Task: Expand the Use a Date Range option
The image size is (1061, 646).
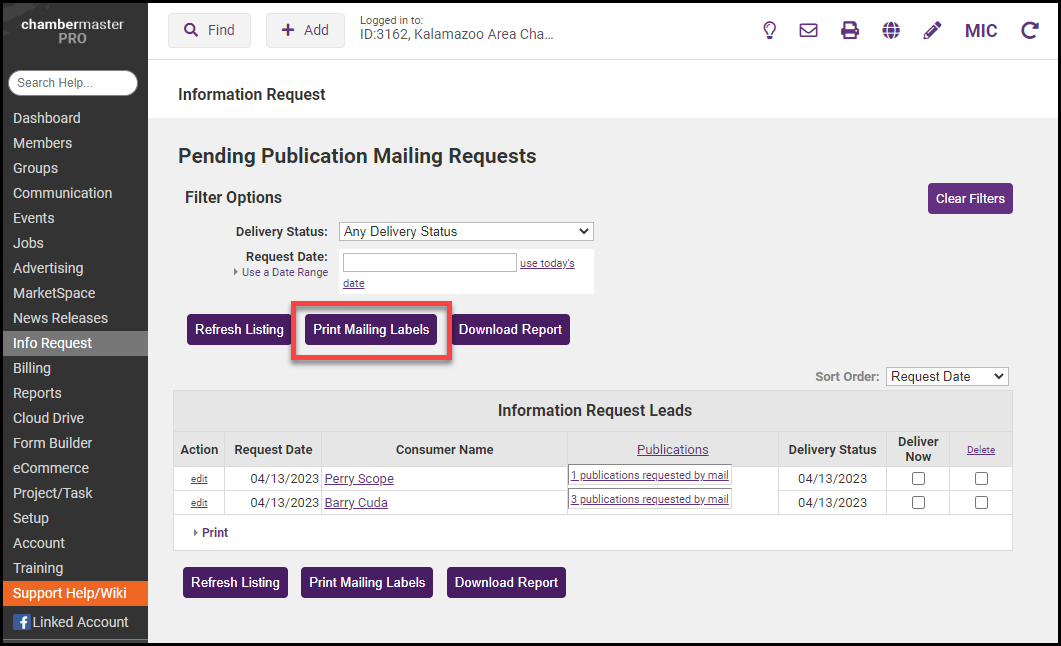Action: (x=284, y=272)
